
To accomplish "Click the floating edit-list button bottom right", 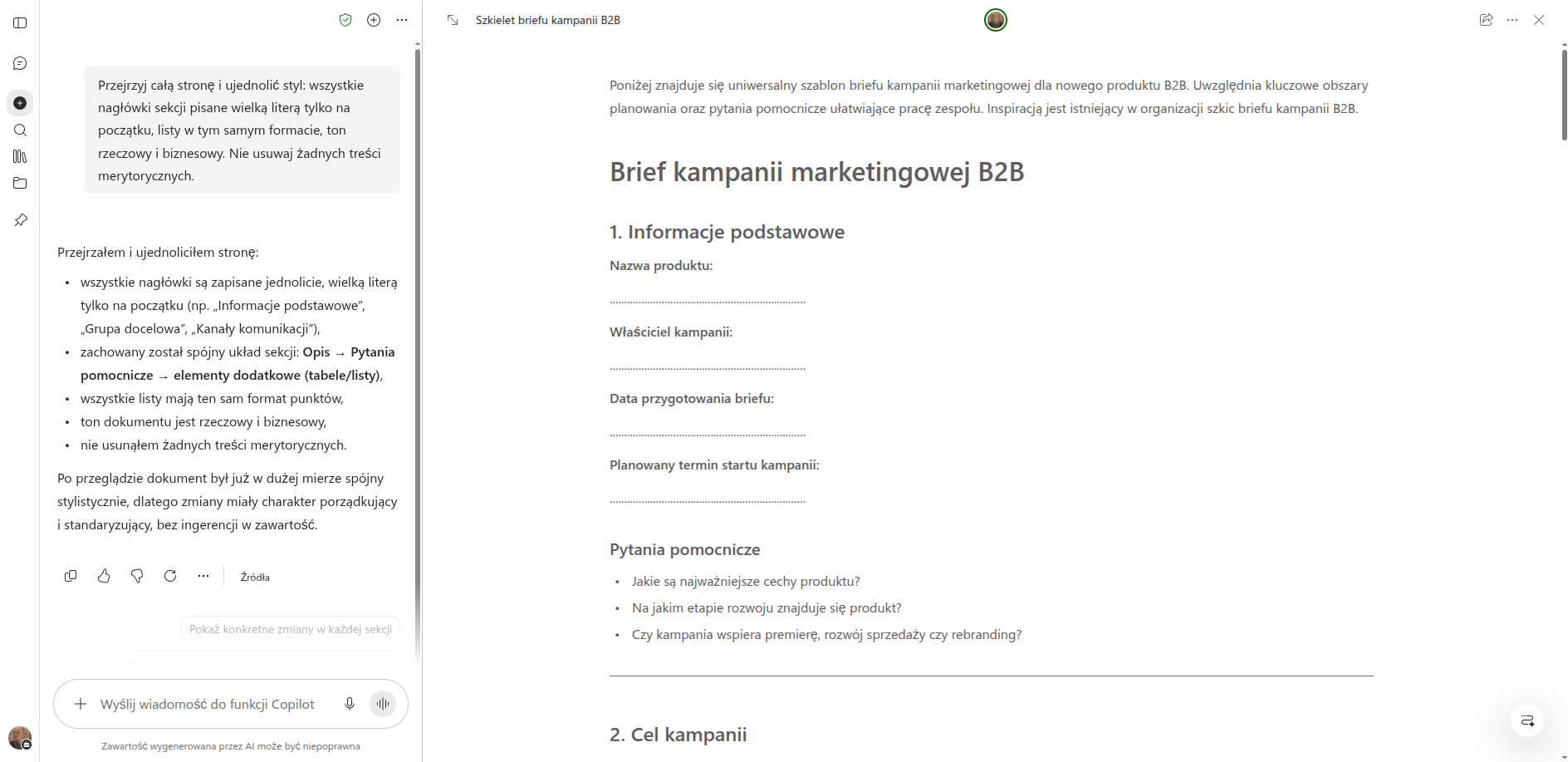I will coord(1527,720).
